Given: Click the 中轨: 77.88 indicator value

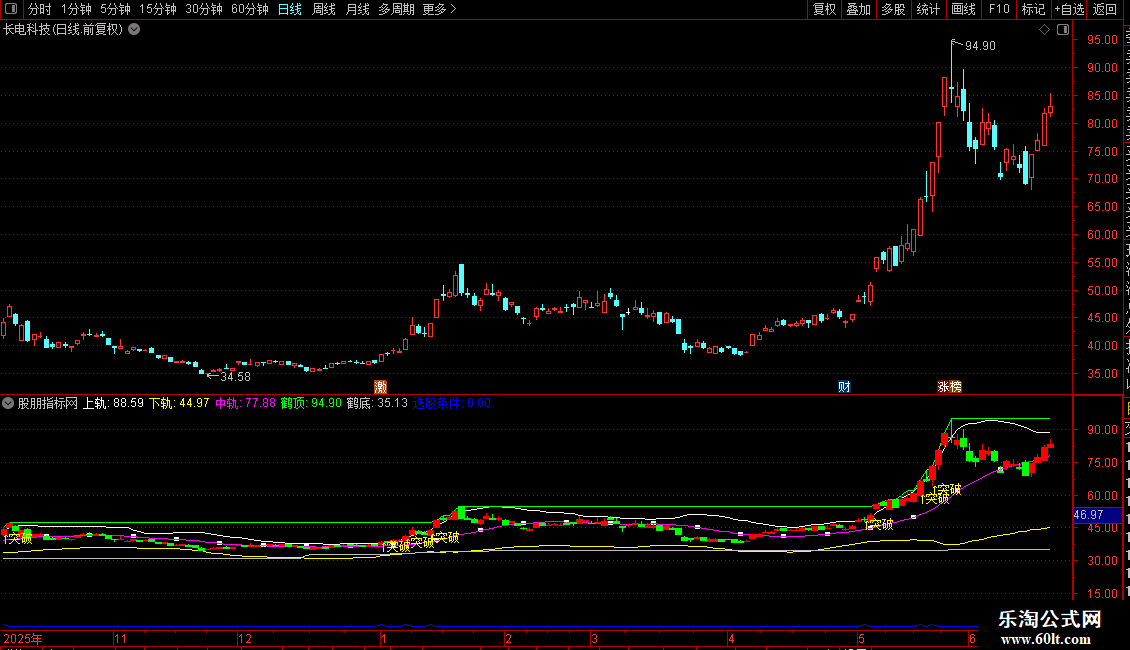Looking at the screenshot, I should 245,404.
